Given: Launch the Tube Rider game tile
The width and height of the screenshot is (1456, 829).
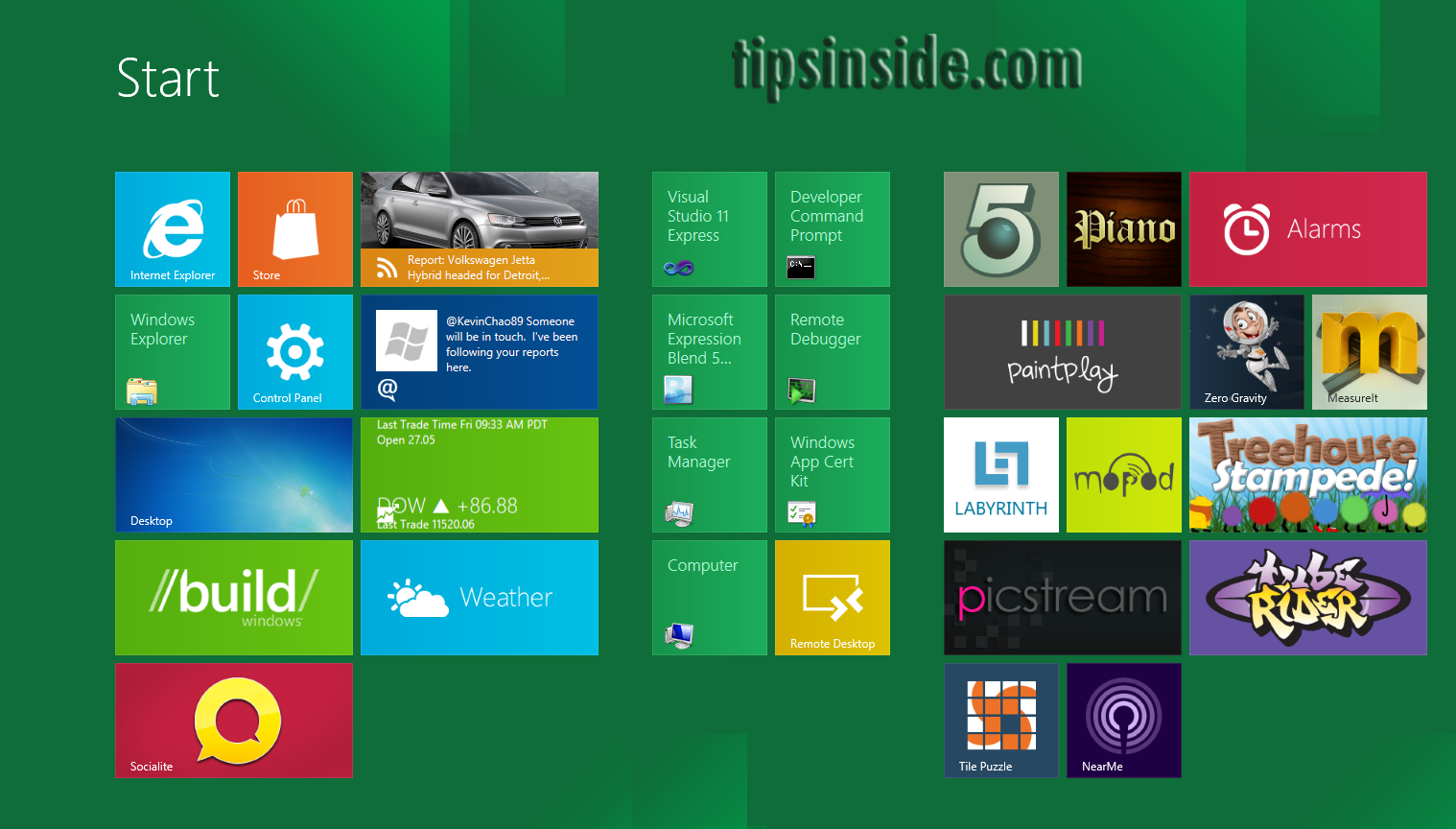Looking at the screenshot, I should [x=1308, y=598].
